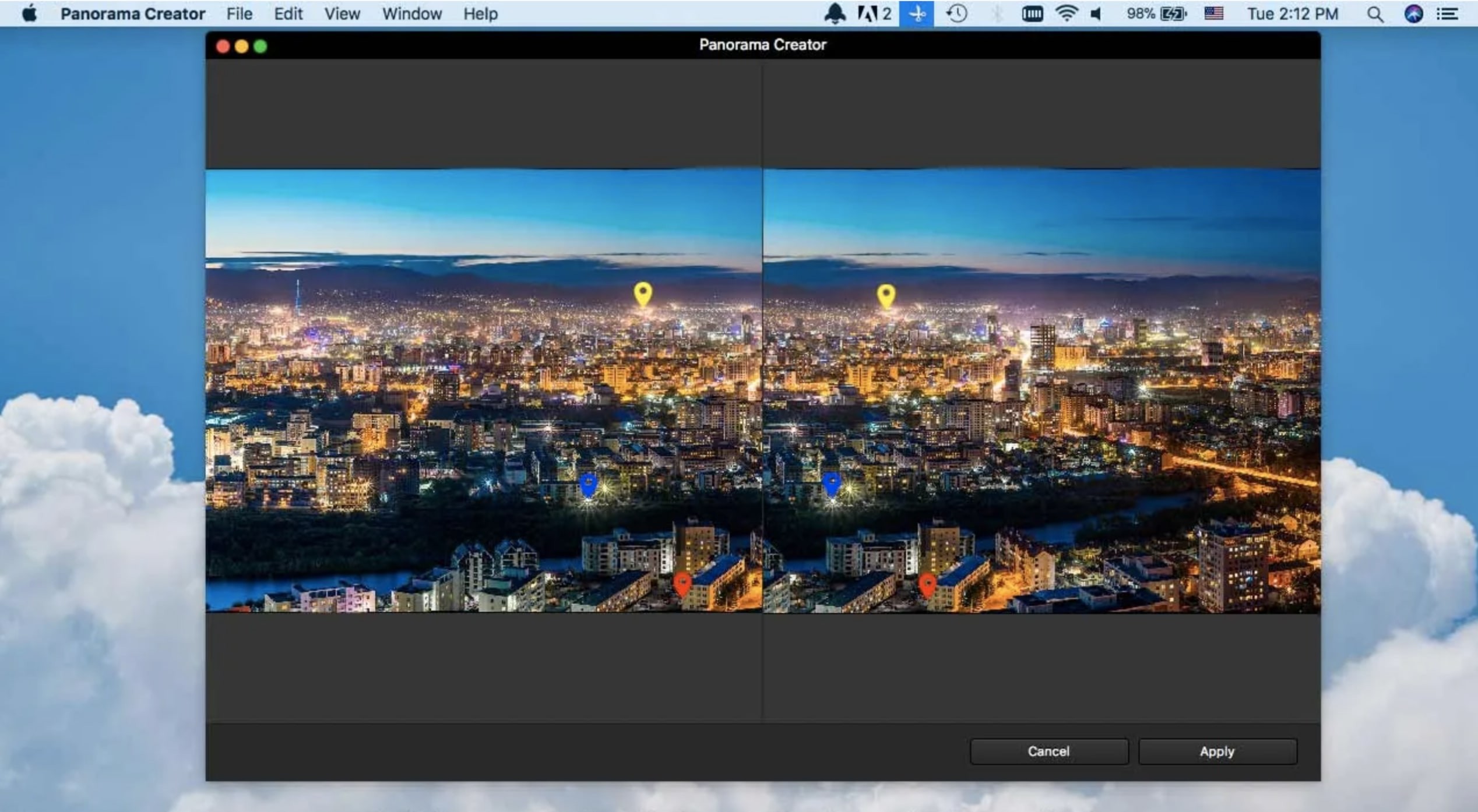This screenshot has height=812, width=1478.
Task: Select the blue marker pin in left image
Action: [x=589, y=484]
